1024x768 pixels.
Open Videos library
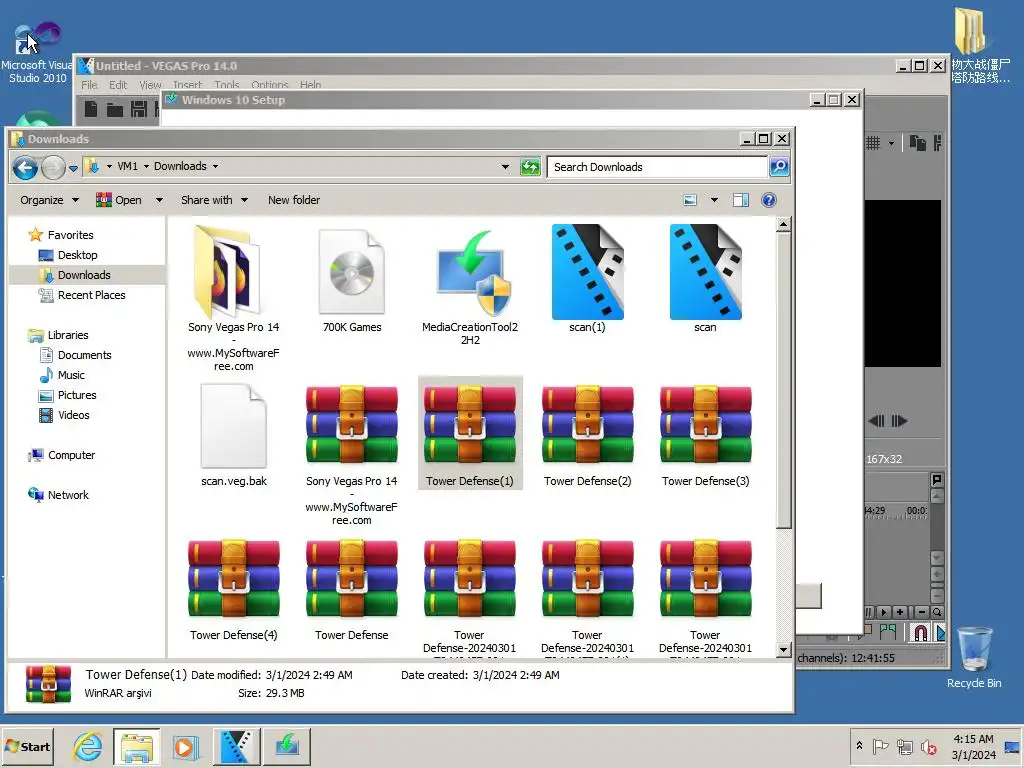[x=73, y=415]
